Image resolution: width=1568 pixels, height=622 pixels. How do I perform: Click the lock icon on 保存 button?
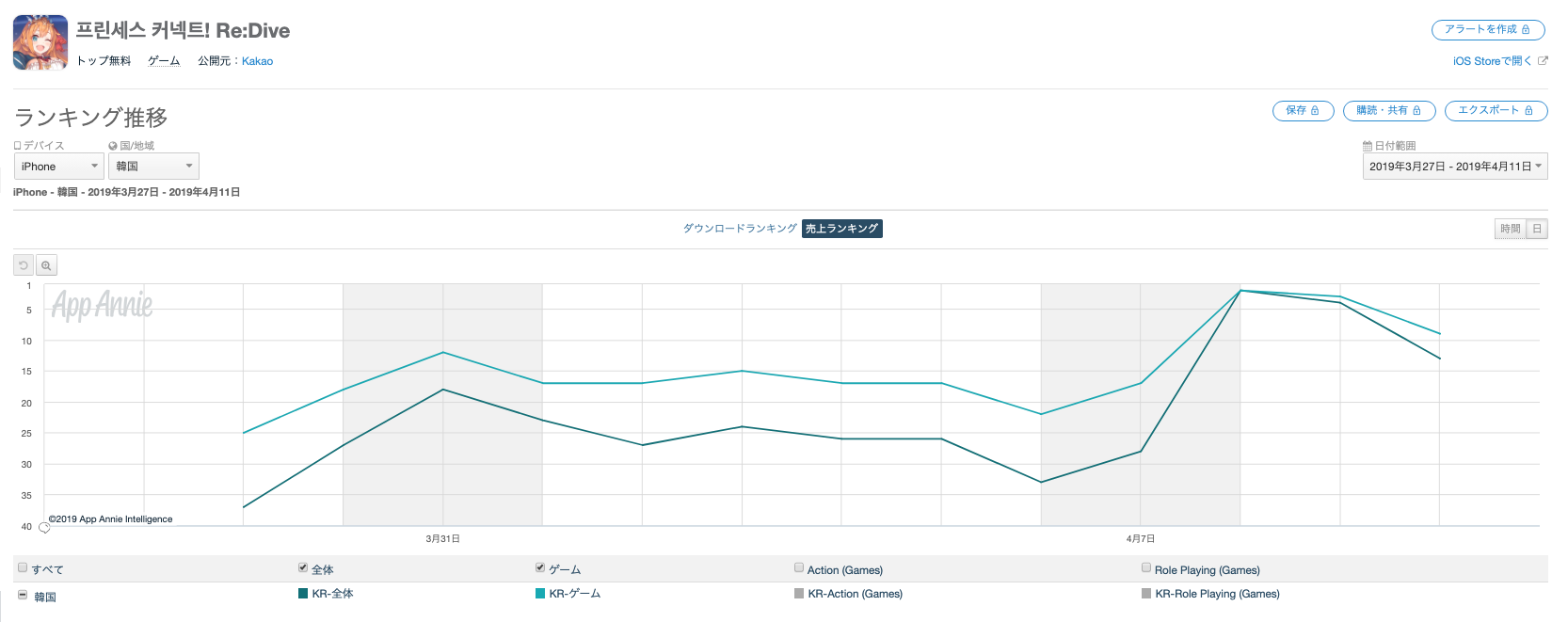(1315, 111)
